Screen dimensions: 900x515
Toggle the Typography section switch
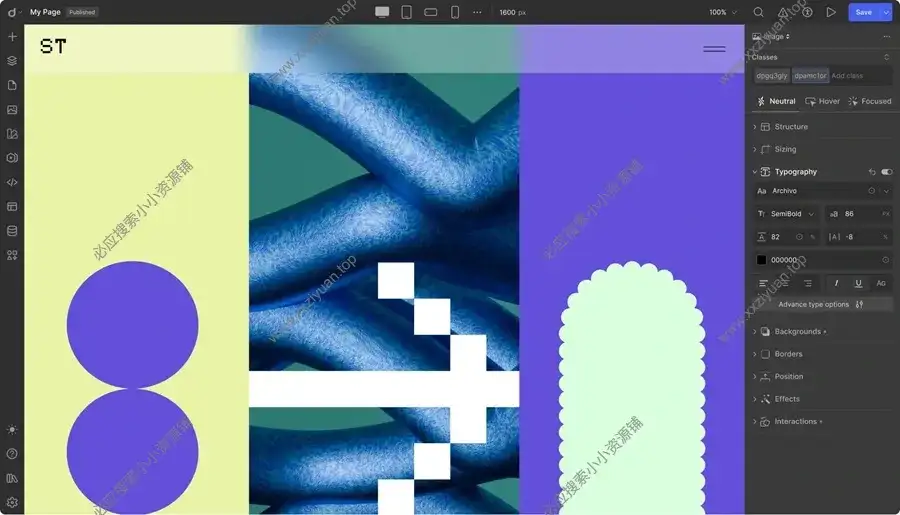[887, 172]
